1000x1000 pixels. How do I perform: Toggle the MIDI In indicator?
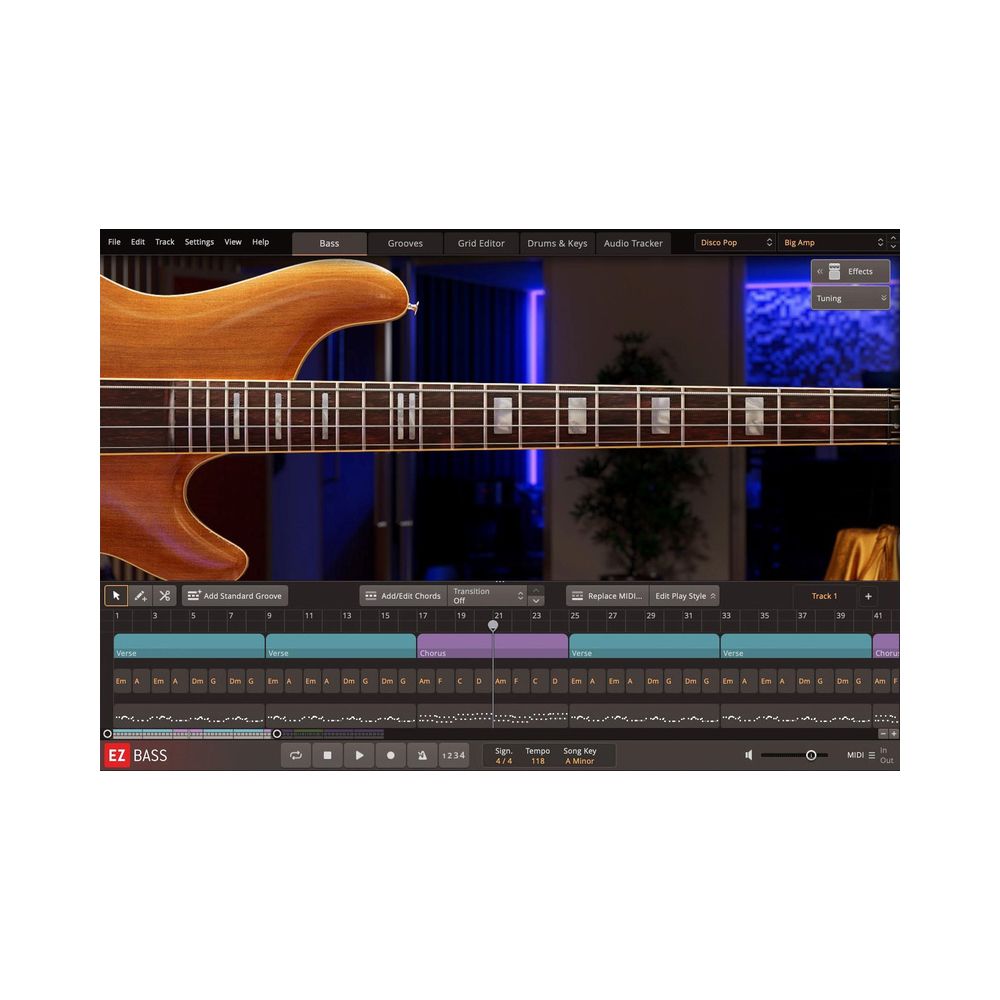[x=885, y=750]
